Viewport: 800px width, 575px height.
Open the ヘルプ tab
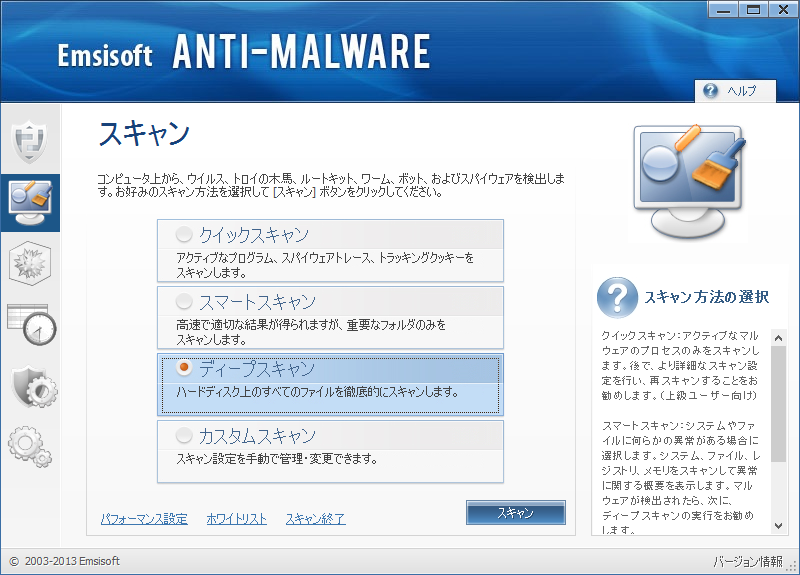click(735, 91)
